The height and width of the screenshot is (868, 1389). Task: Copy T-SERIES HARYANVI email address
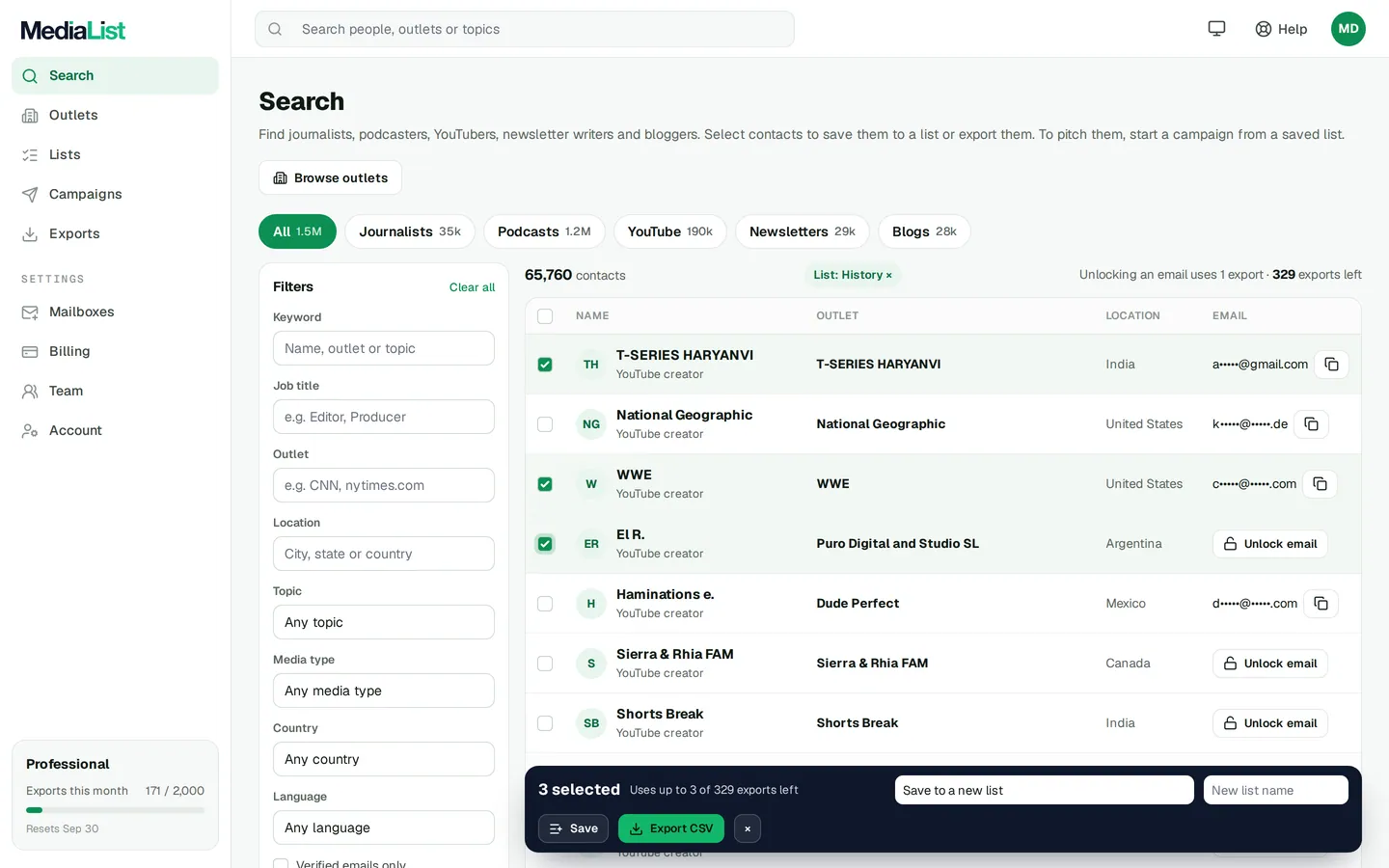[1331, 365]
